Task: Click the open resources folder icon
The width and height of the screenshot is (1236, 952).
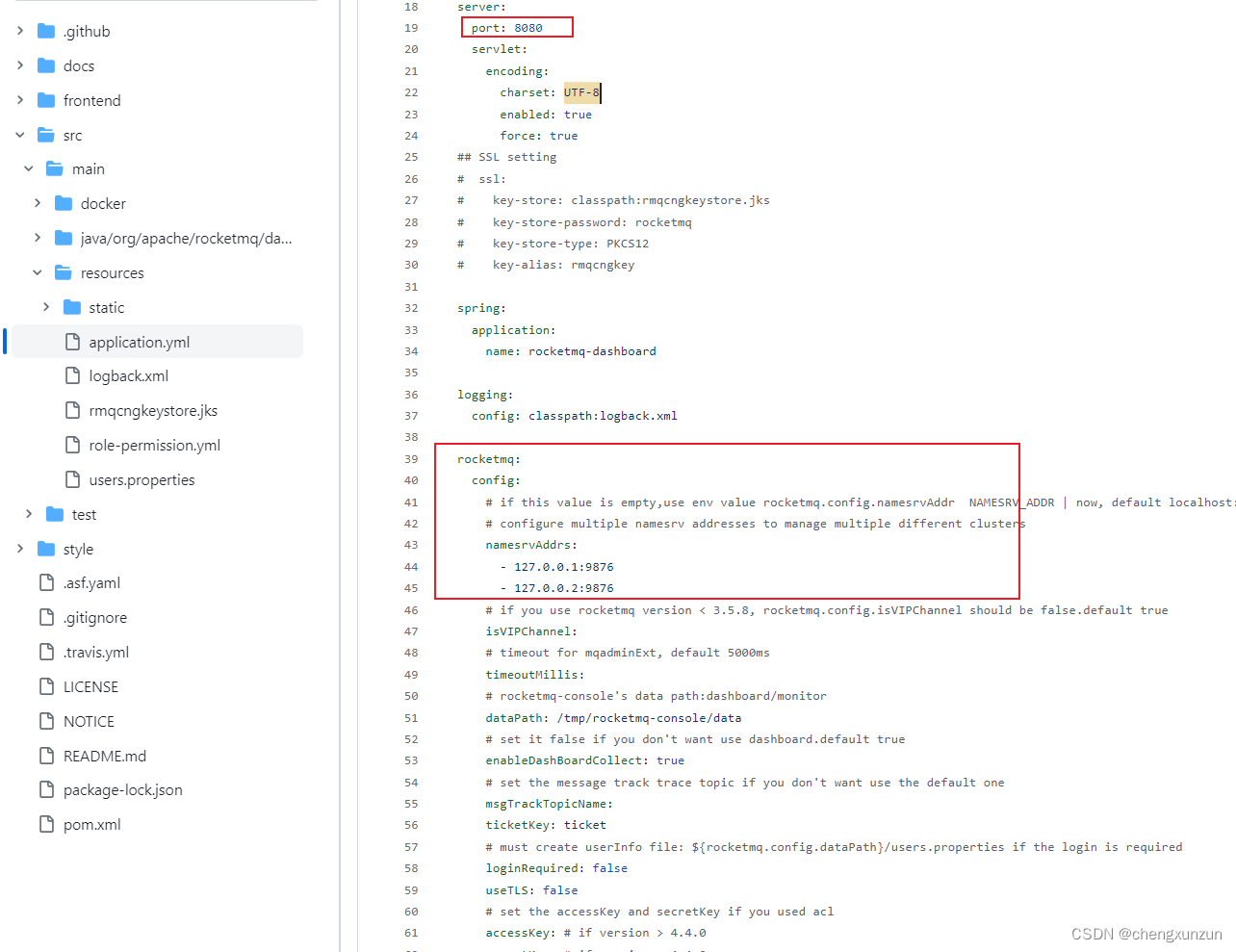Action: [64, 272]
